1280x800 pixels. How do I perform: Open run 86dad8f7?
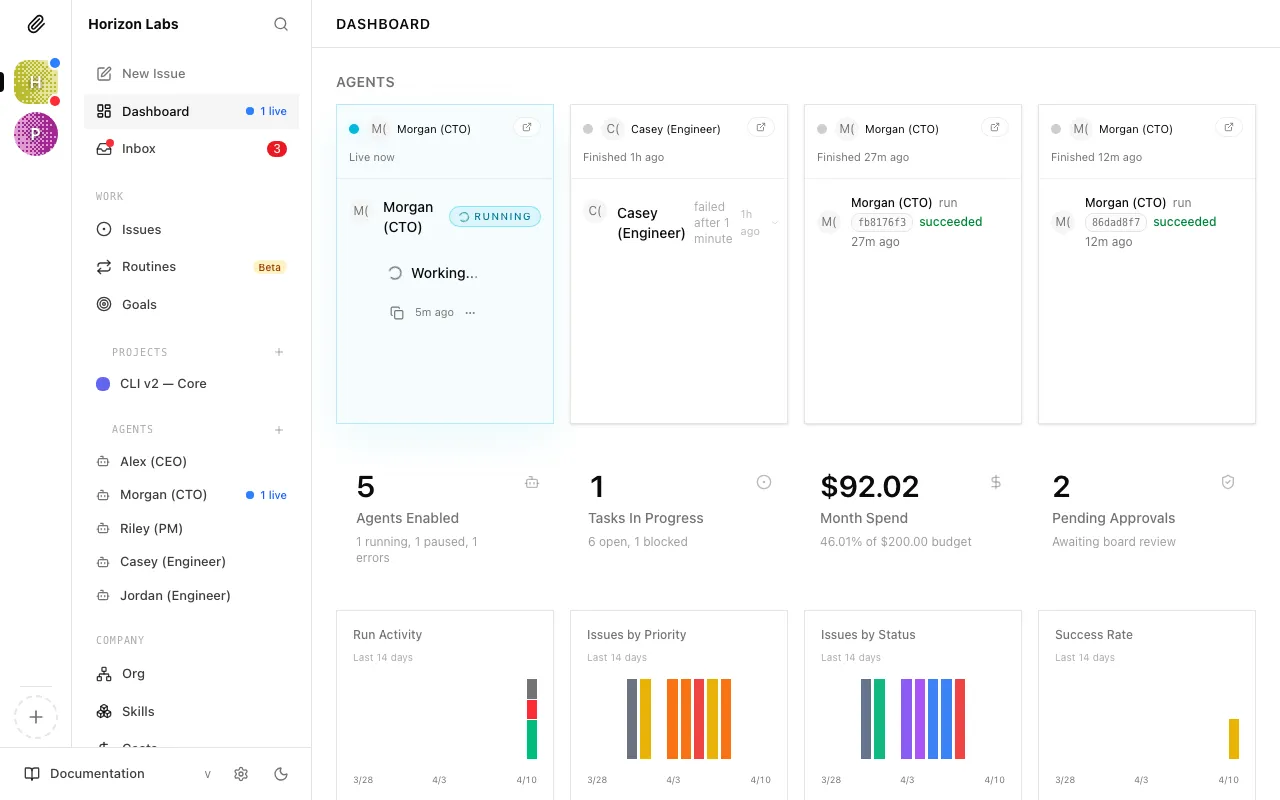click(1115, 222)
